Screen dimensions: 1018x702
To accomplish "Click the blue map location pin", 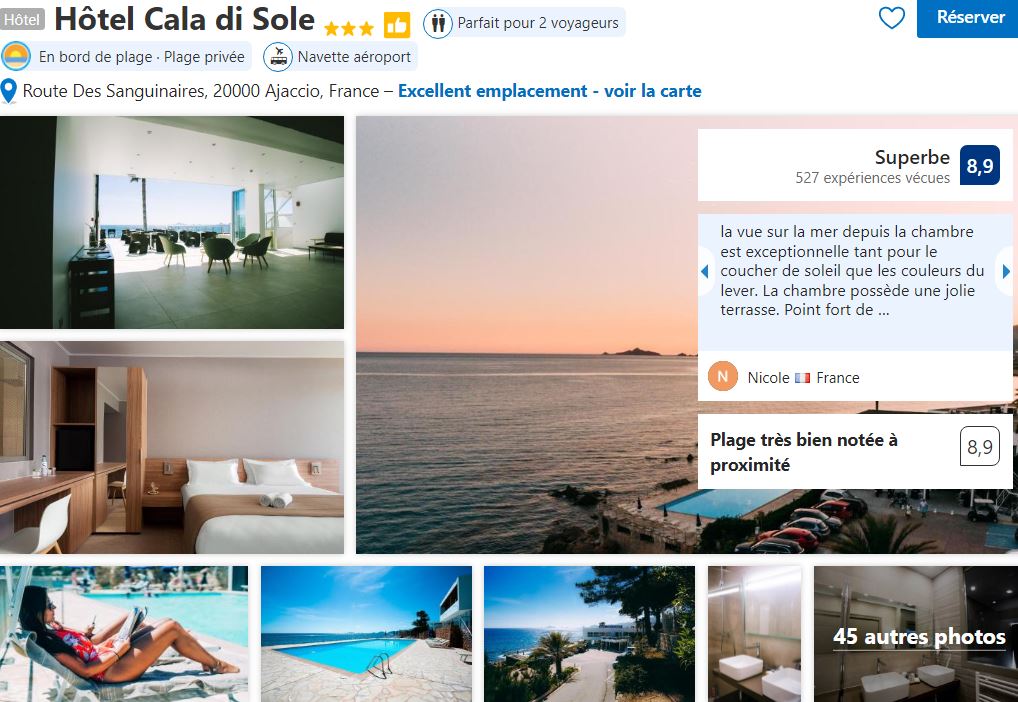I will 8,91.
